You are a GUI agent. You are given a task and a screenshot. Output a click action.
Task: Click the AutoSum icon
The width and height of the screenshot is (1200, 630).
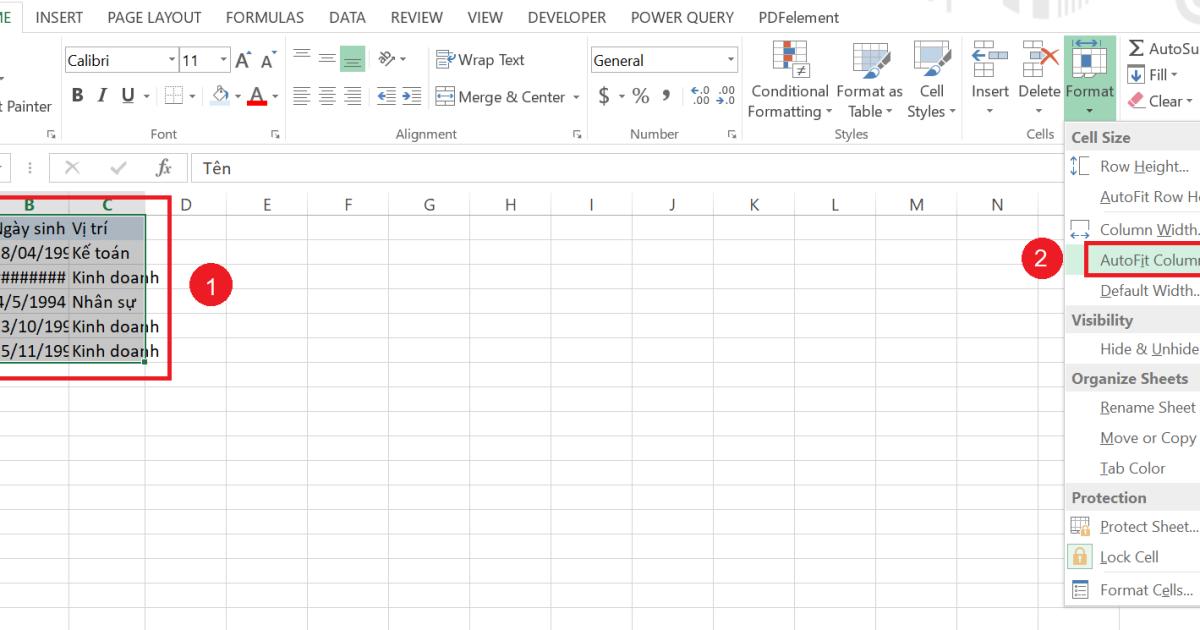click(x=1137, y=47)
